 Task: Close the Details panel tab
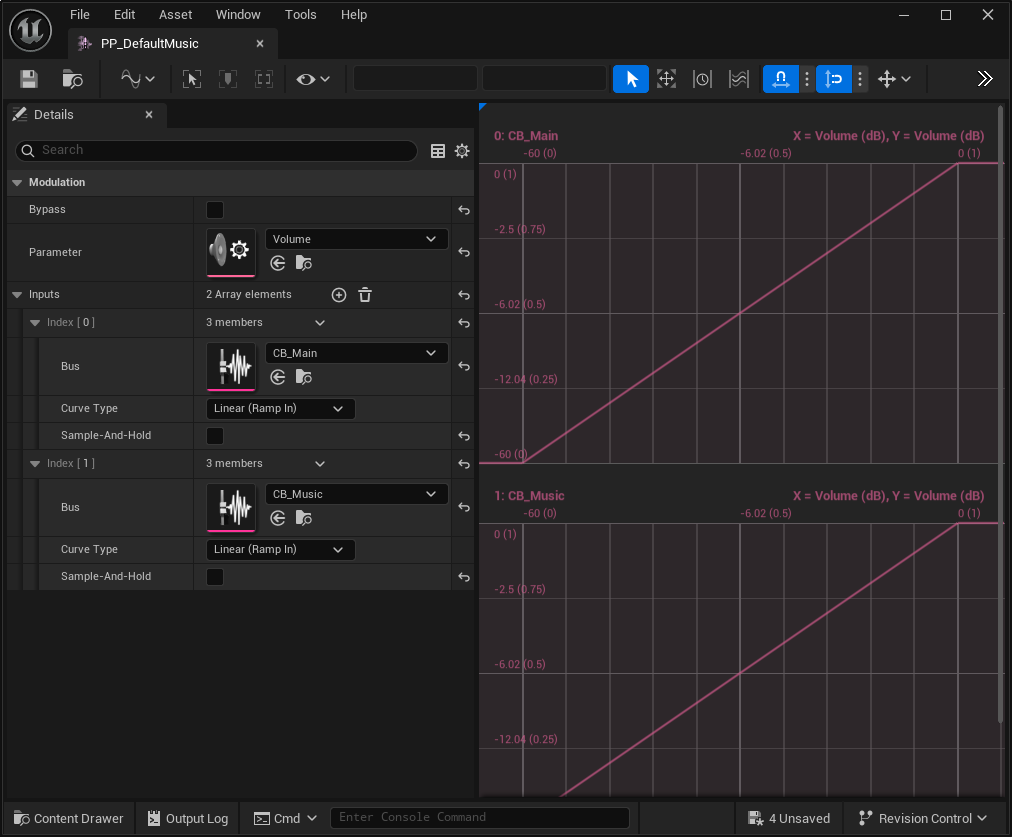[149, 114]
